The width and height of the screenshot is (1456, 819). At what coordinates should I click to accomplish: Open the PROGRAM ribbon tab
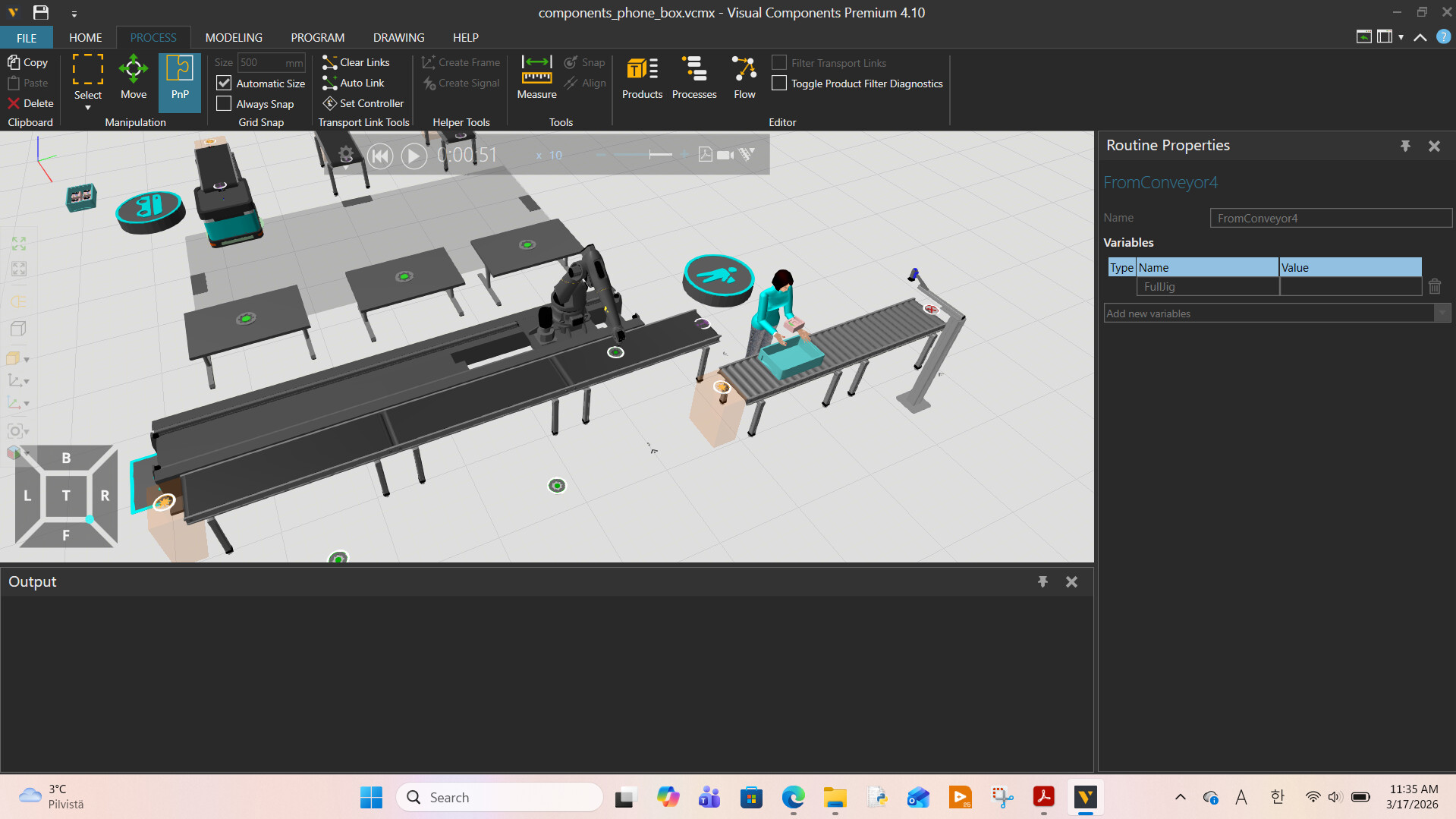coord(317,37)
